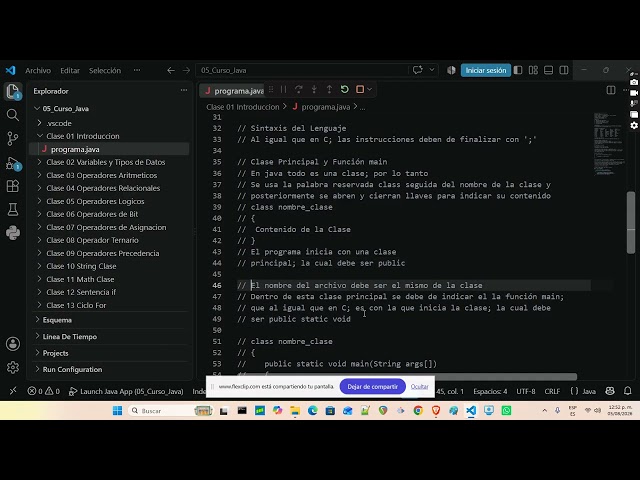
Task: Open the notifications bell in status bar
Action: click(628, 391)
